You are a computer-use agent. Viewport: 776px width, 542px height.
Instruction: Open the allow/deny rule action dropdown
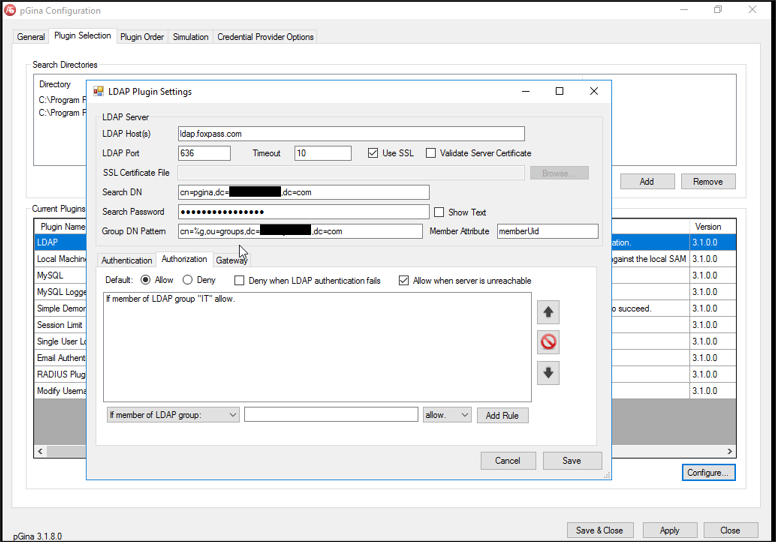click(446, 415)
